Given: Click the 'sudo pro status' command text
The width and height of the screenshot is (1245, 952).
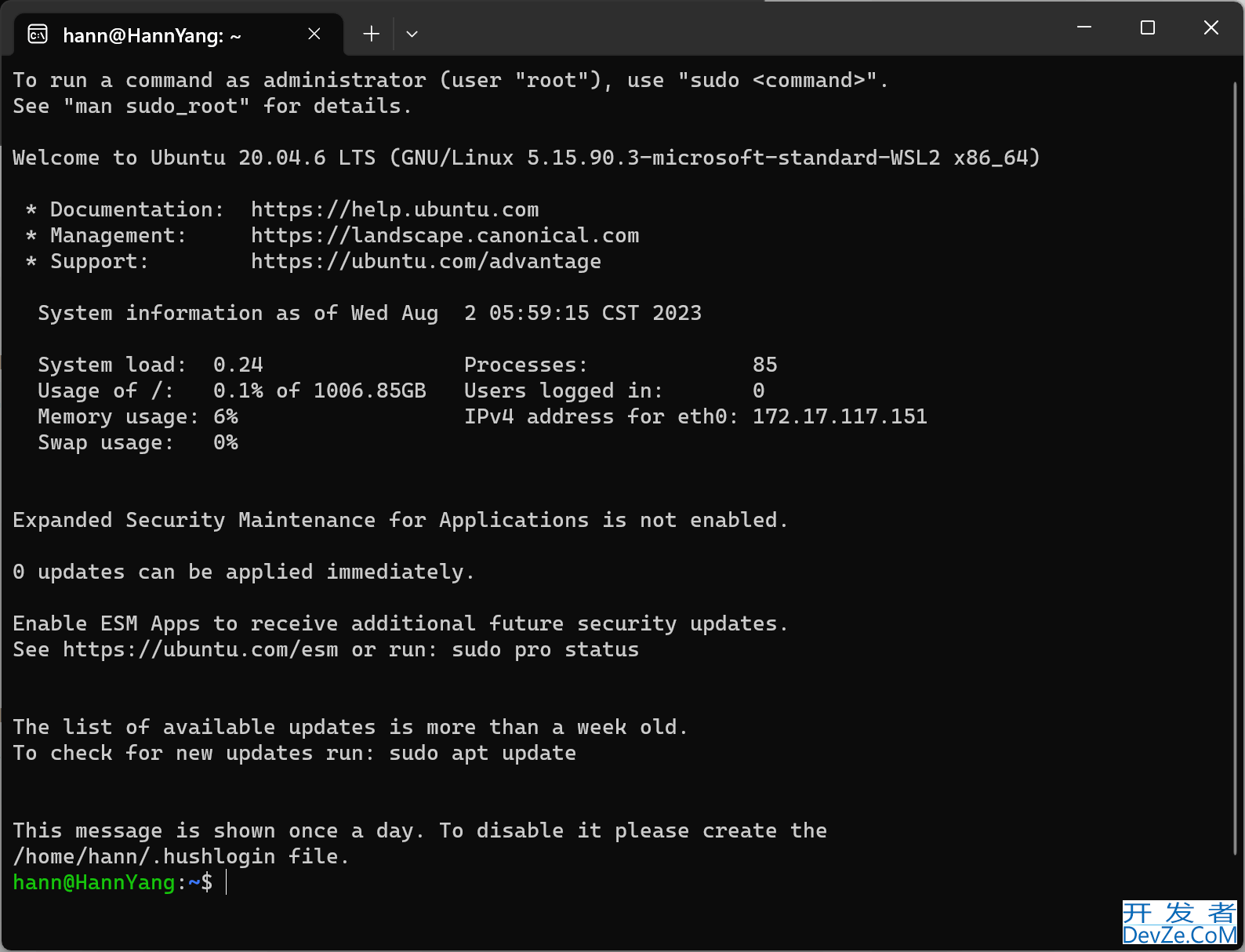Looking at the screenshot, I should tap(546, 649).
